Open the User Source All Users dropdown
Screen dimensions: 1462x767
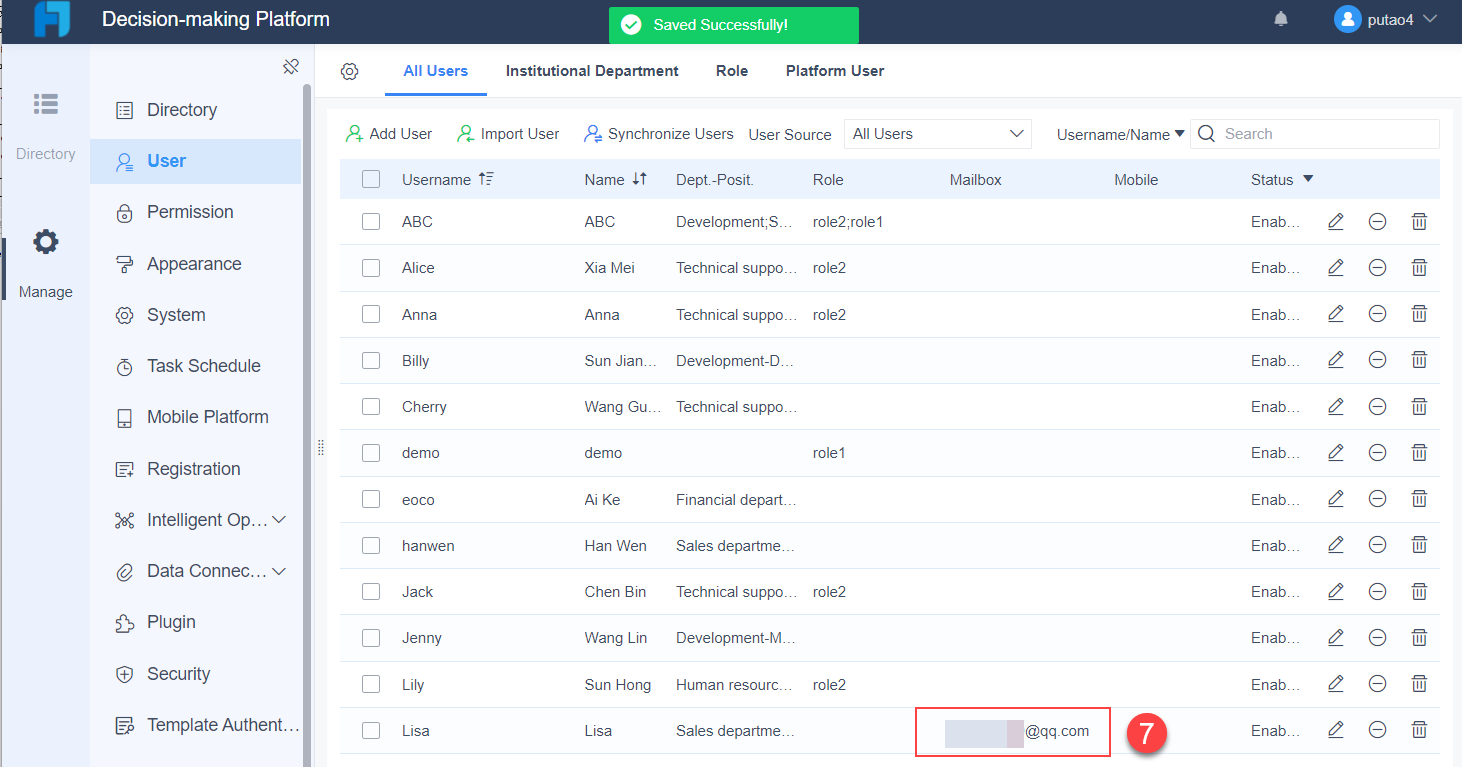937,133
